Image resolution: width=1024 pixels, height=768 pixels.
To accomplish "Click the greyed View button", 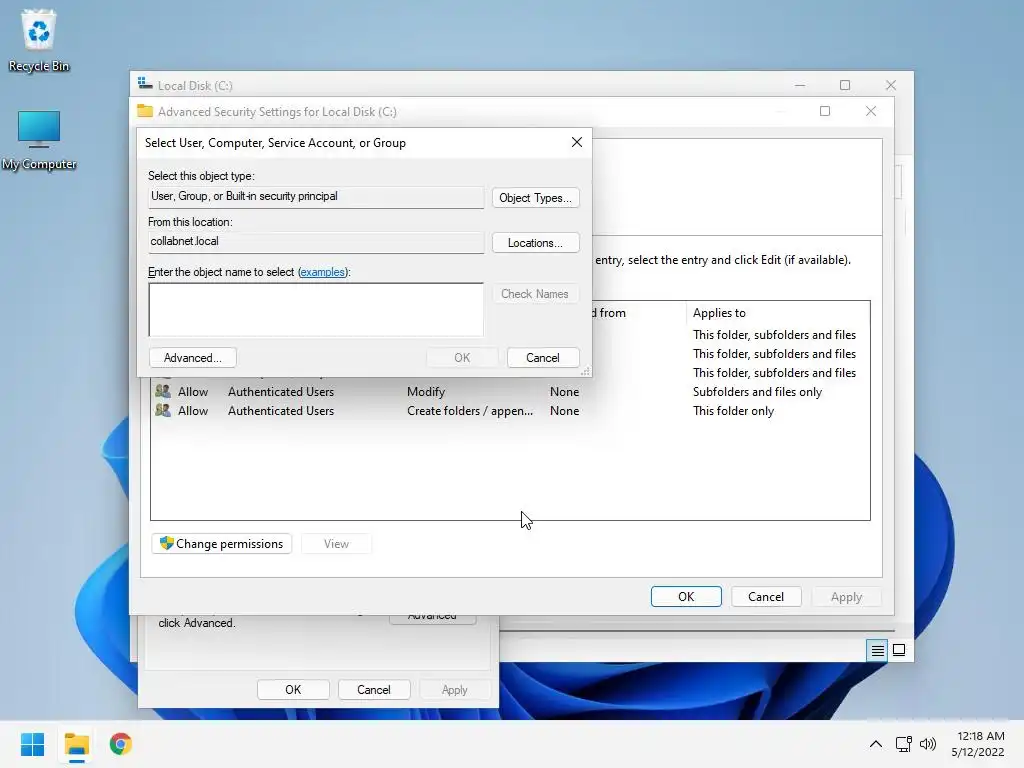I will [336, 543].
